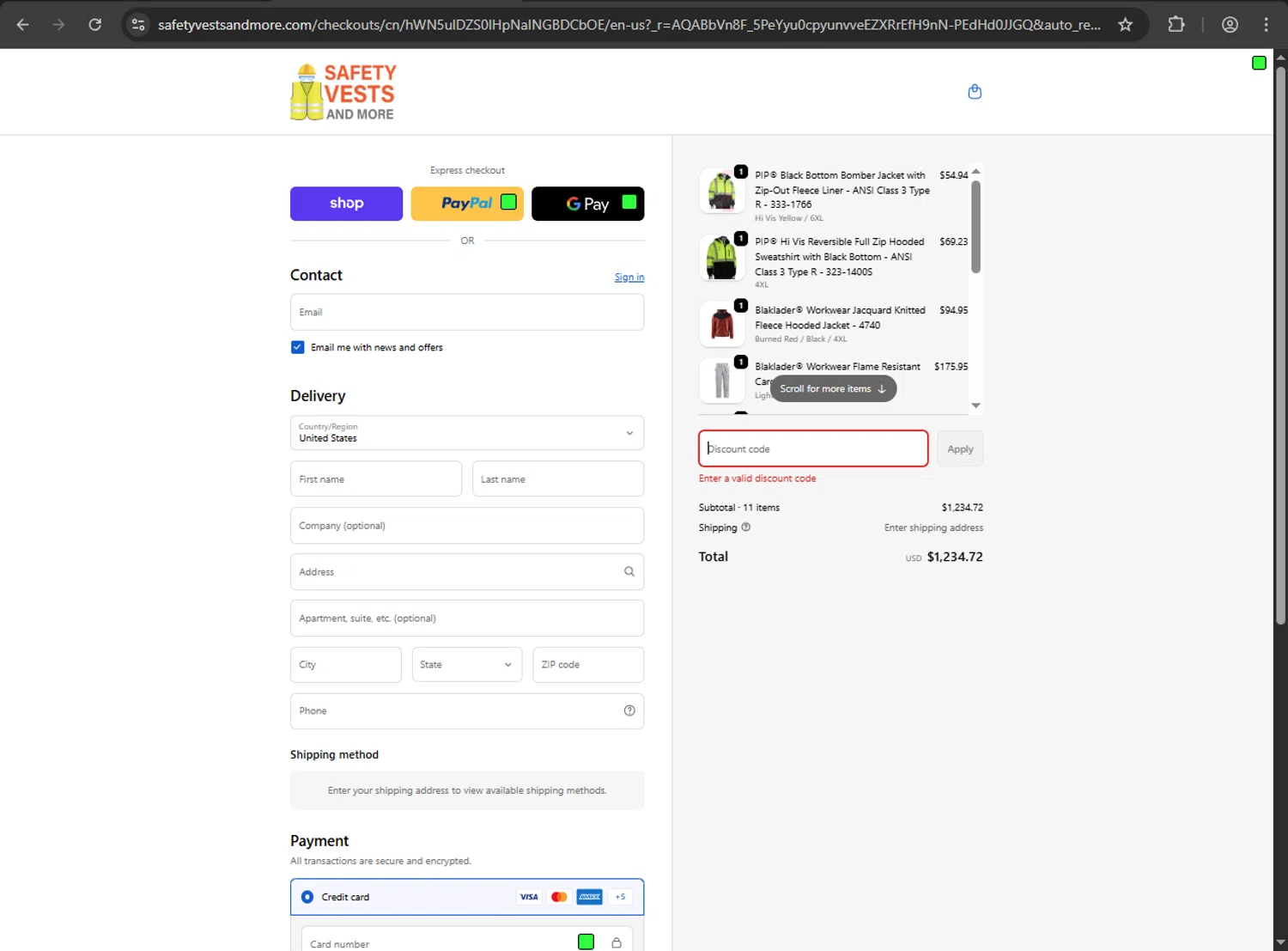Open the Chrome three-dot menu

(1266, 24)
